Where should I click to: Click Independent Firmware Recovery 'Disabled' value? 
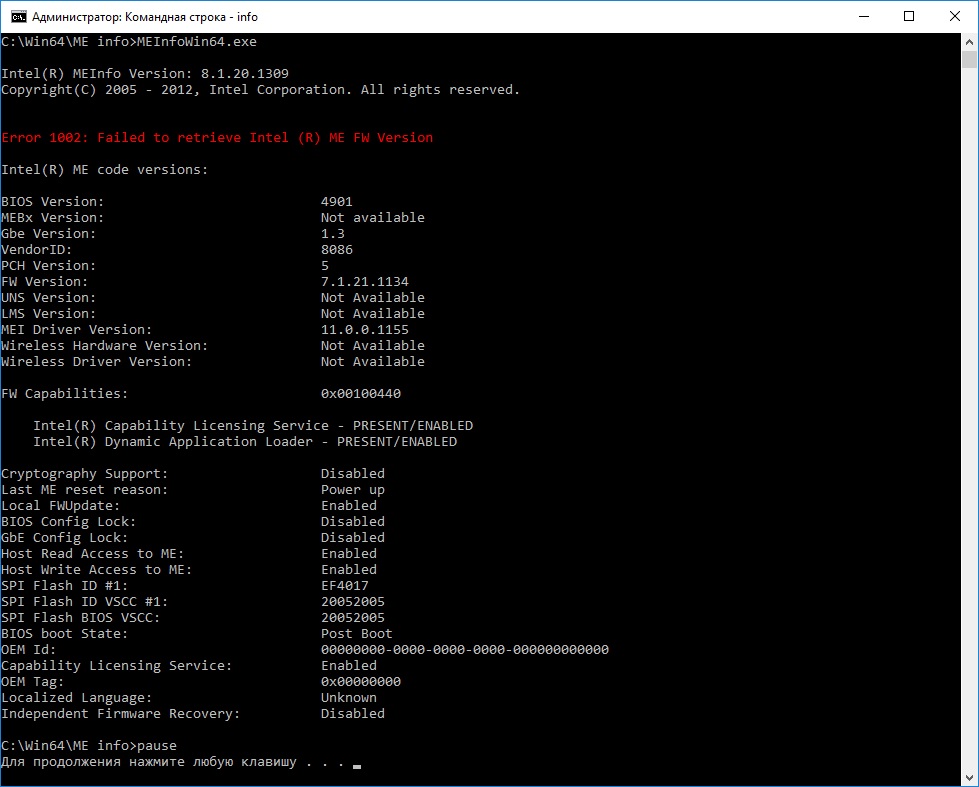pyautogui.click(x=353, y=713)
